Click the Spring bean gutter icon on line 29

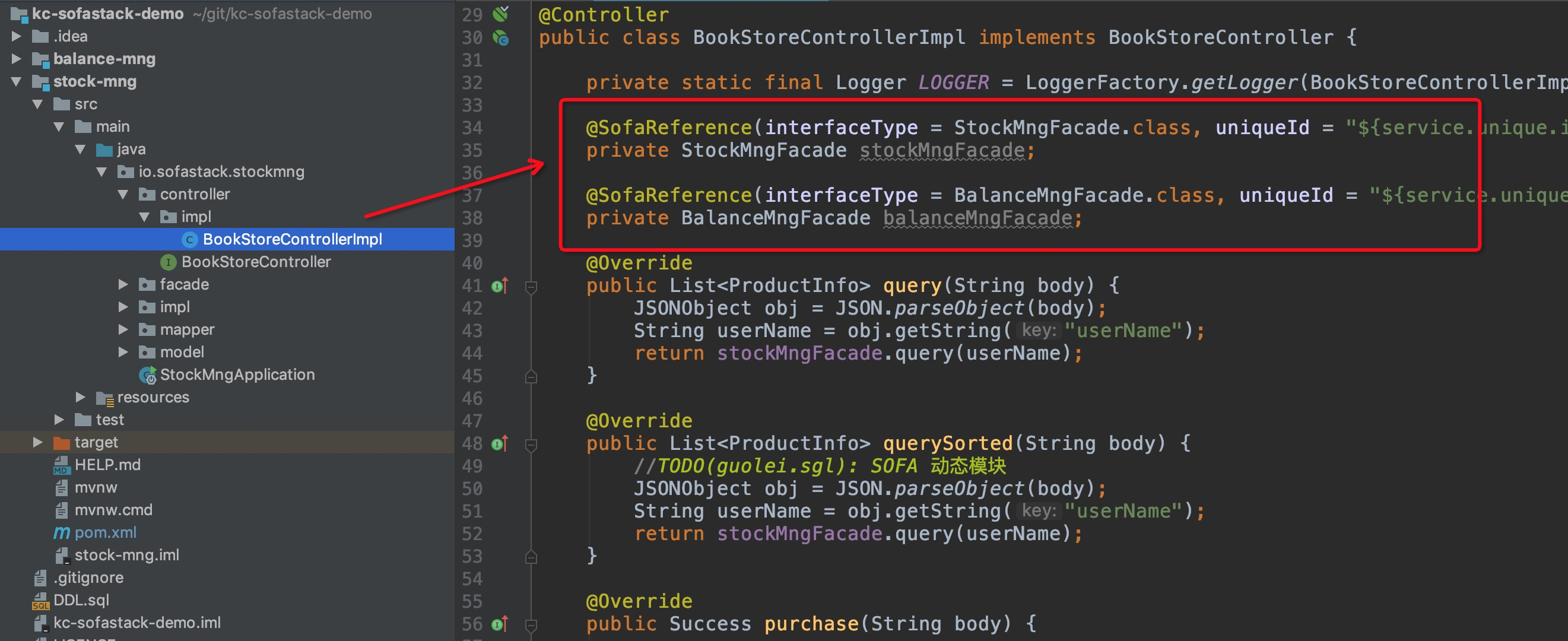coord(500,14)
